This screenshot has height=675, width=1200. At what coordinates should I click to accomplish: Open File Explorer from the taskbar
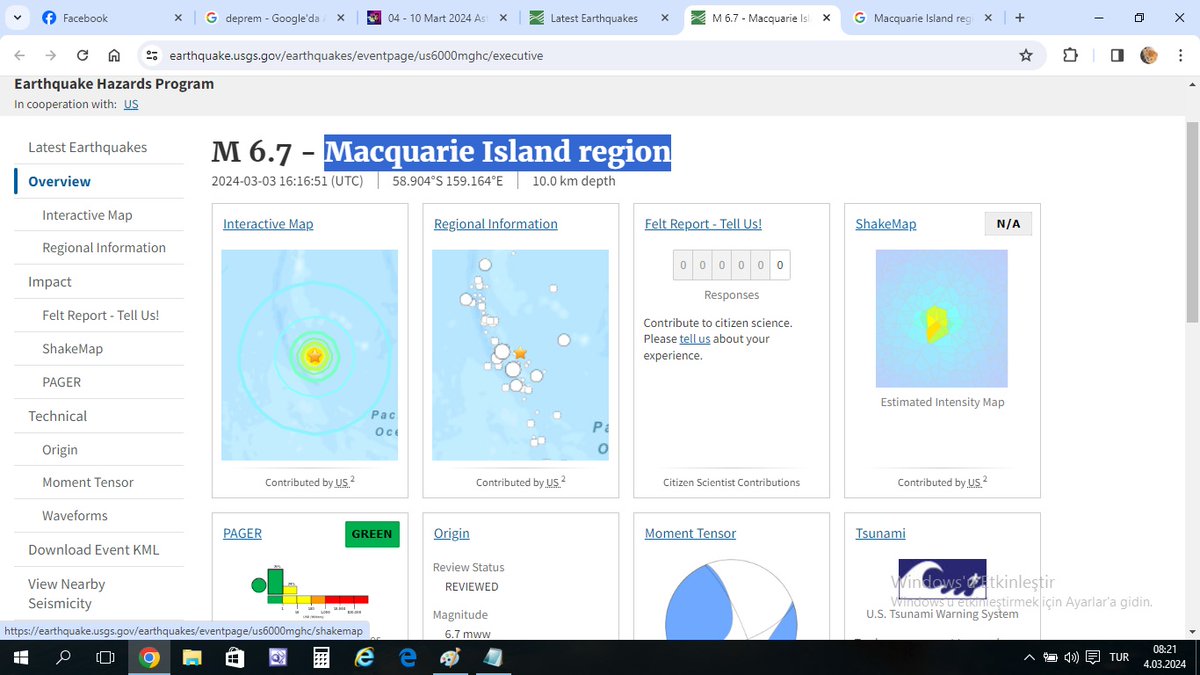point(191,657)
